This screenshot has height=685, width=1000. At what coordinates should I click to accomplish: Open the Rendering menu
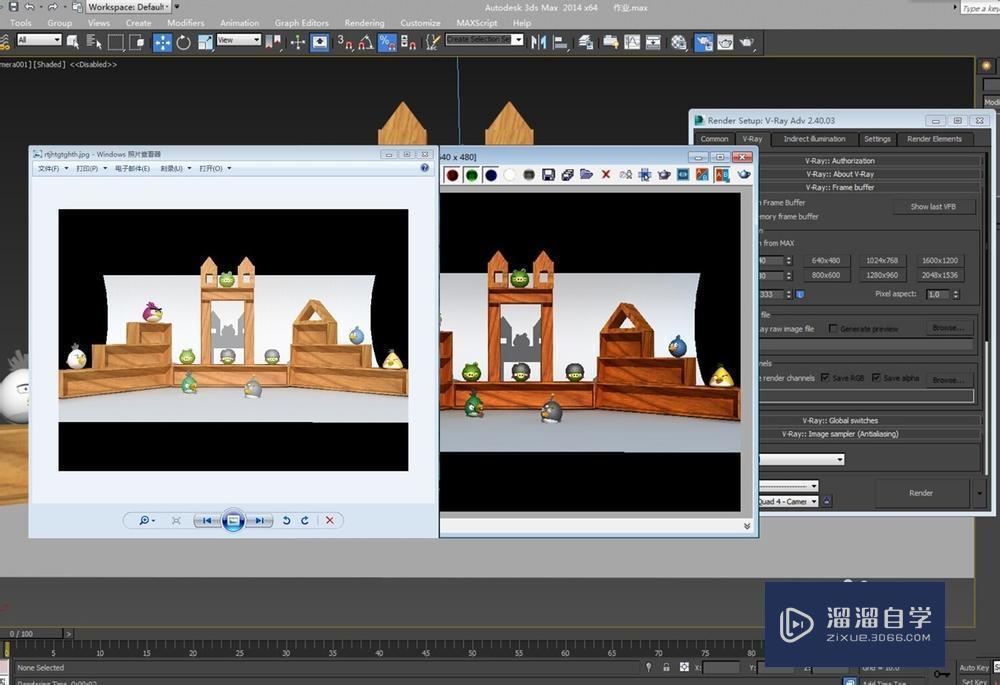[364, 23]
